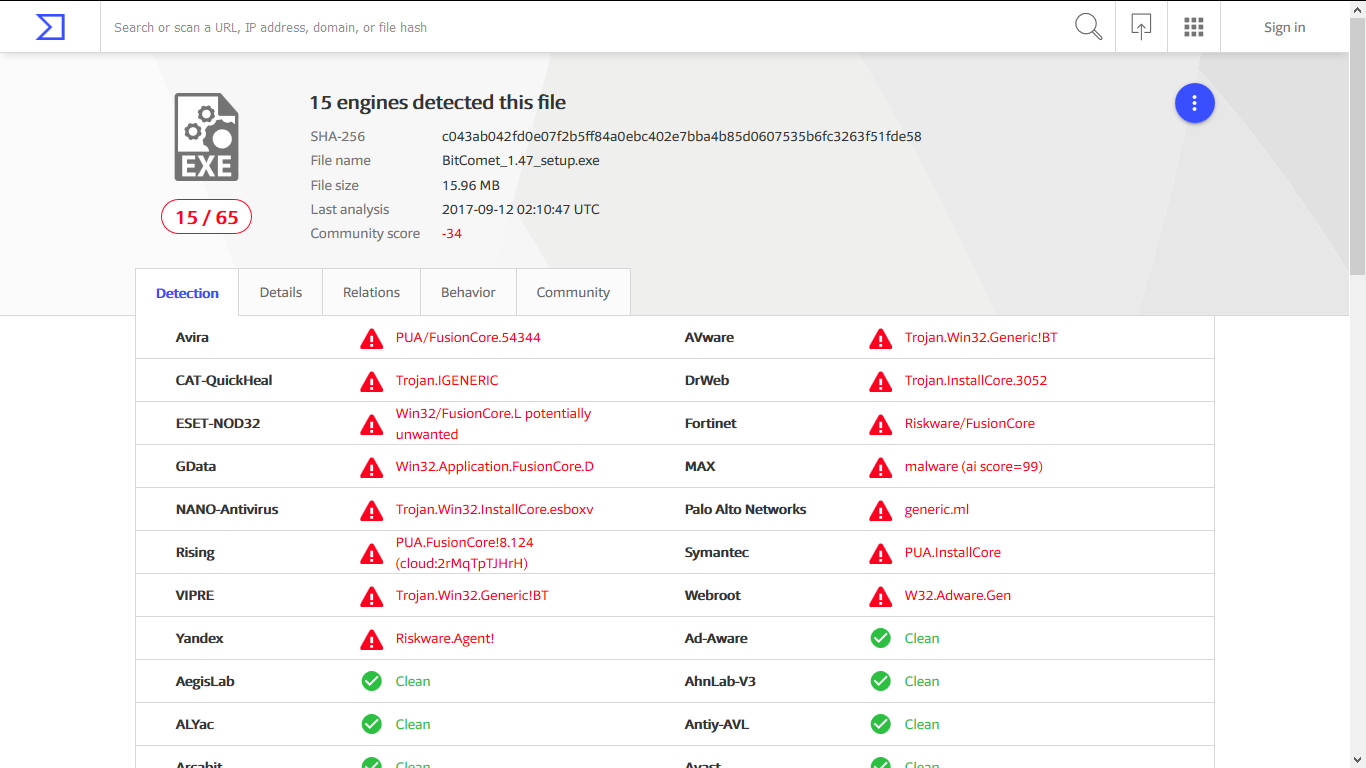Click the green checkmark icon beside AegisLab
Screen dimensions: 1366x768
click(x=371, y=681)
